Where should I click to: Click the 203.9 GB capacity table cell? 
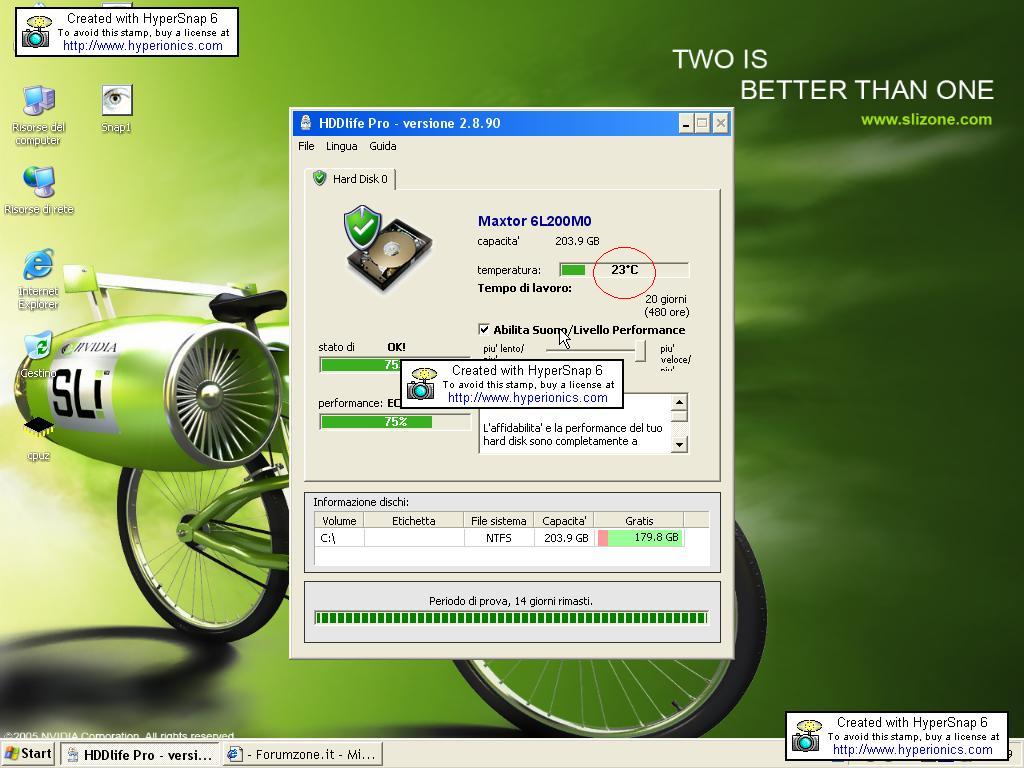[566, 537]
